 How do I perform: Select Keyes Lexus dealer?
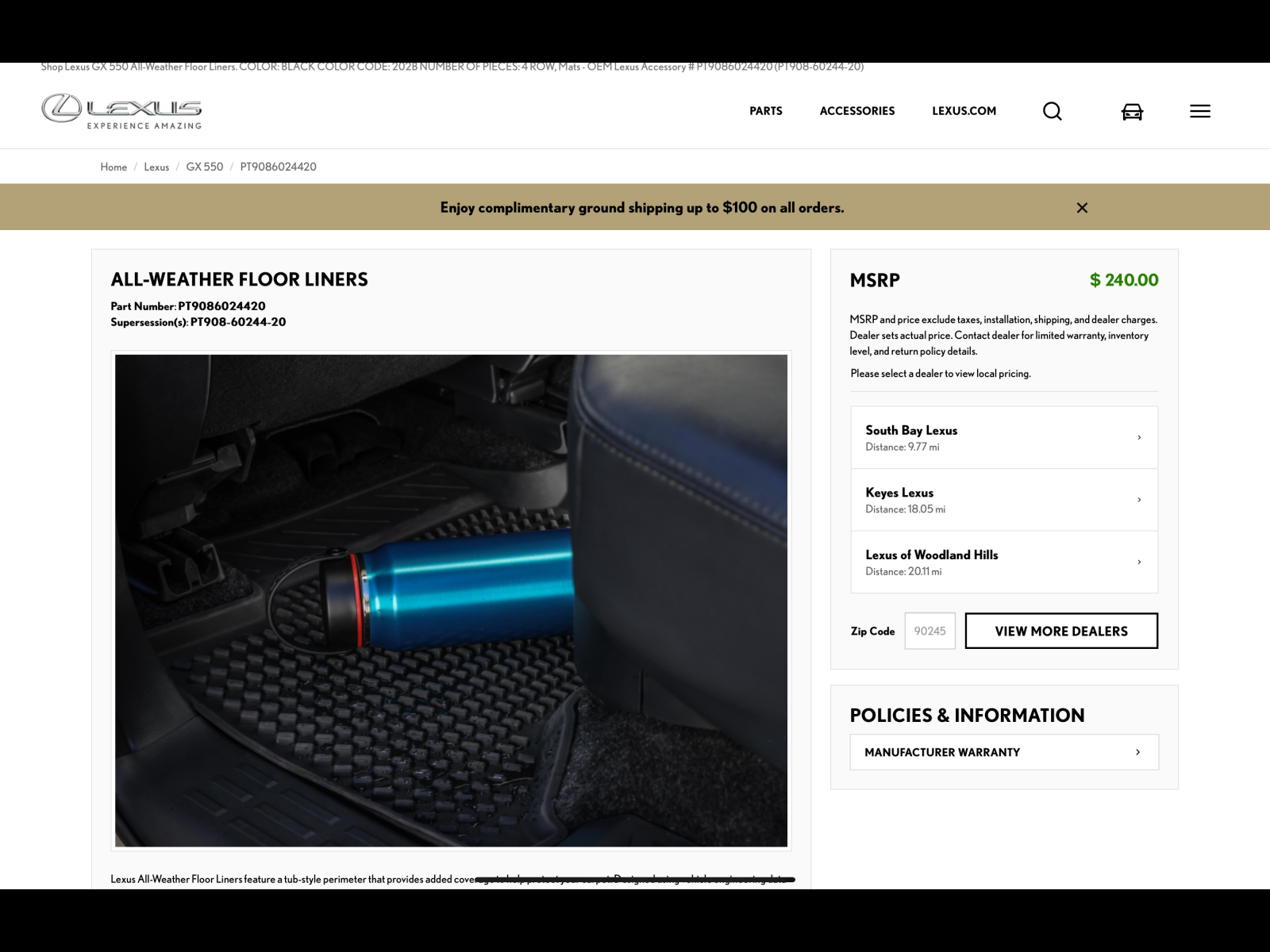click(1004, 500)
